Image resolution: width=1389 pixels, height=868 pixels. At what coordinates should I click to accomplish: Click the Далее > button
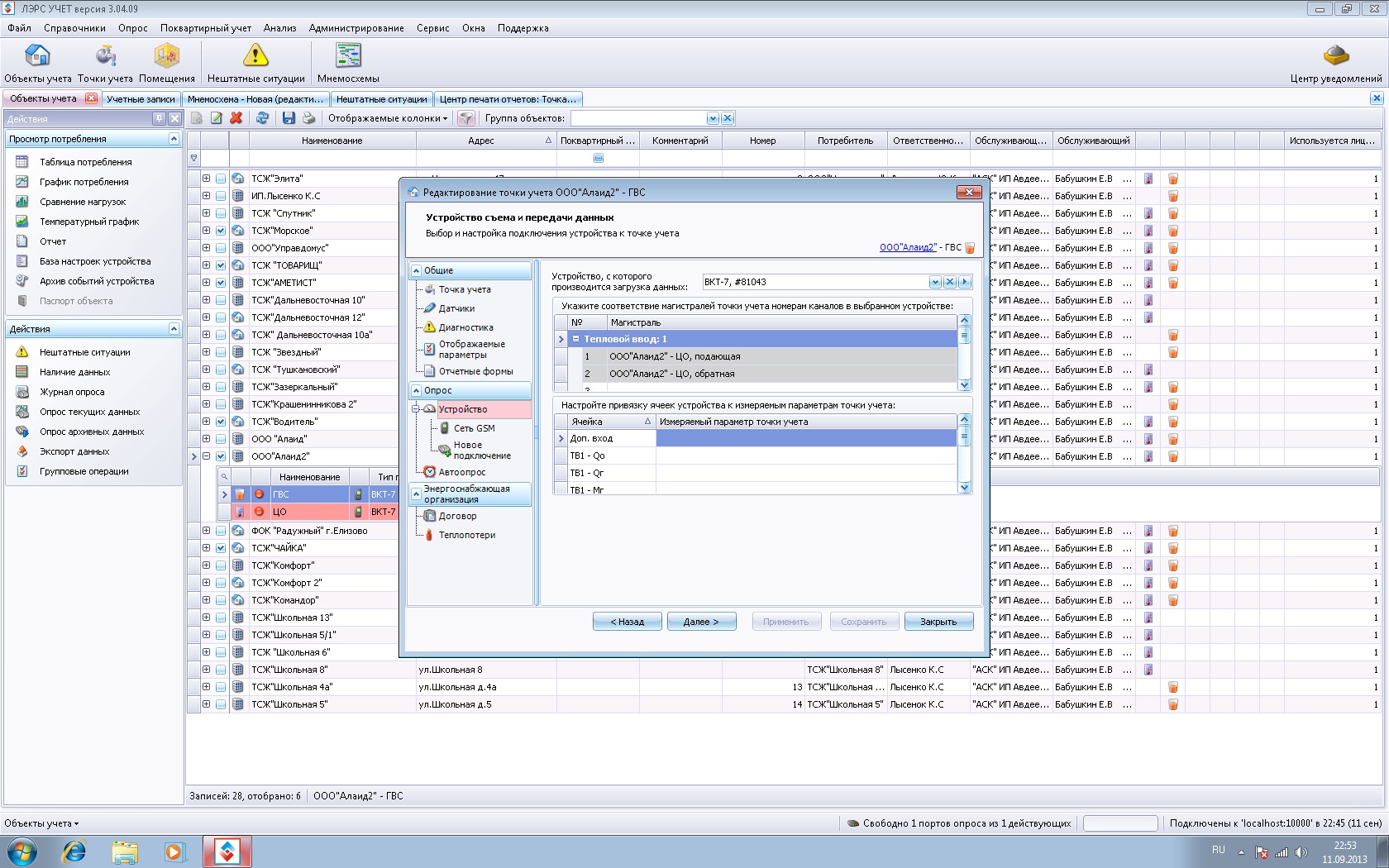[x=701, y=622]
